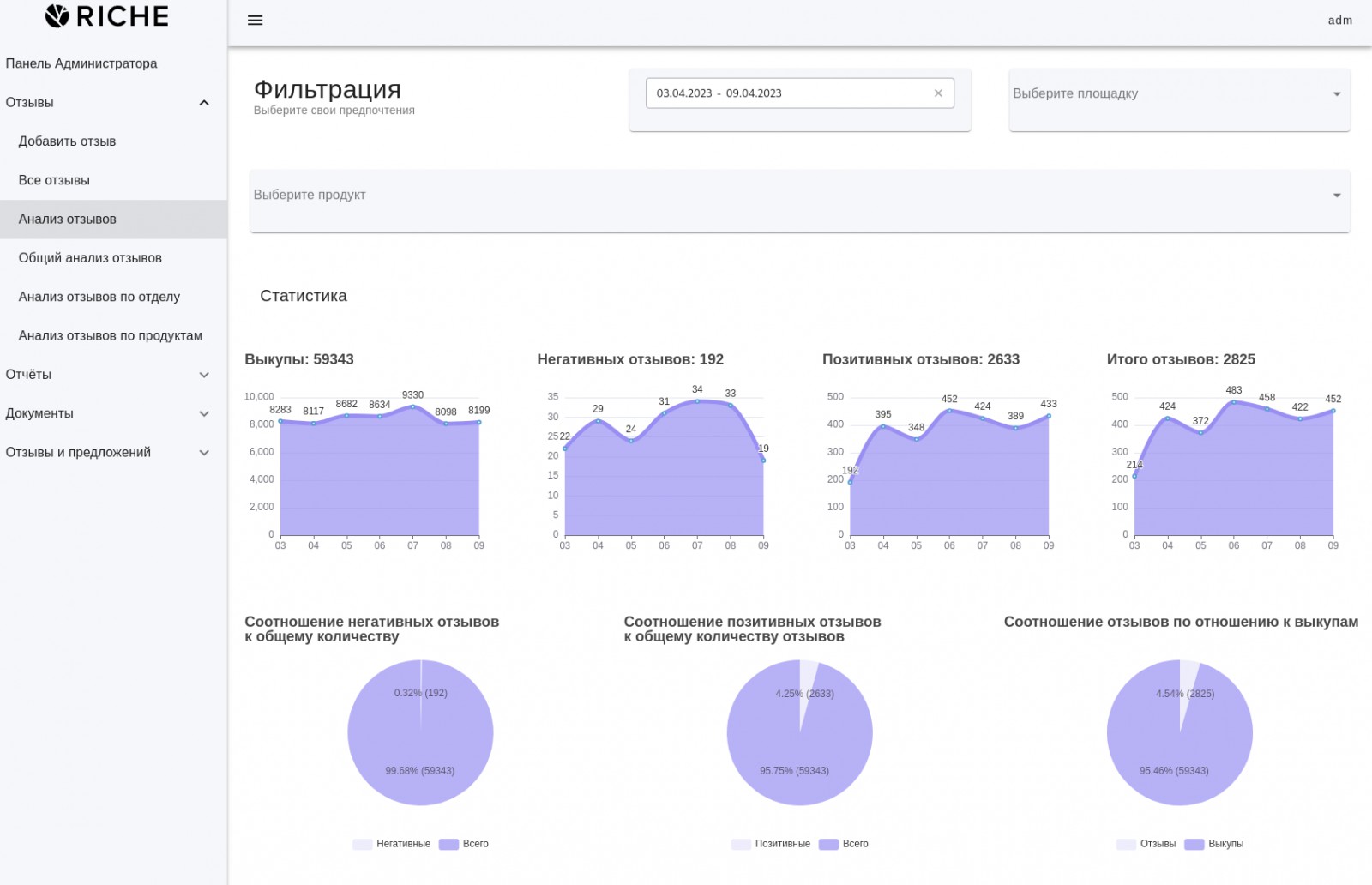Expand Отзывы и предложений section
This screenshot has width=1372, height=885.
(x=113, y=452)
